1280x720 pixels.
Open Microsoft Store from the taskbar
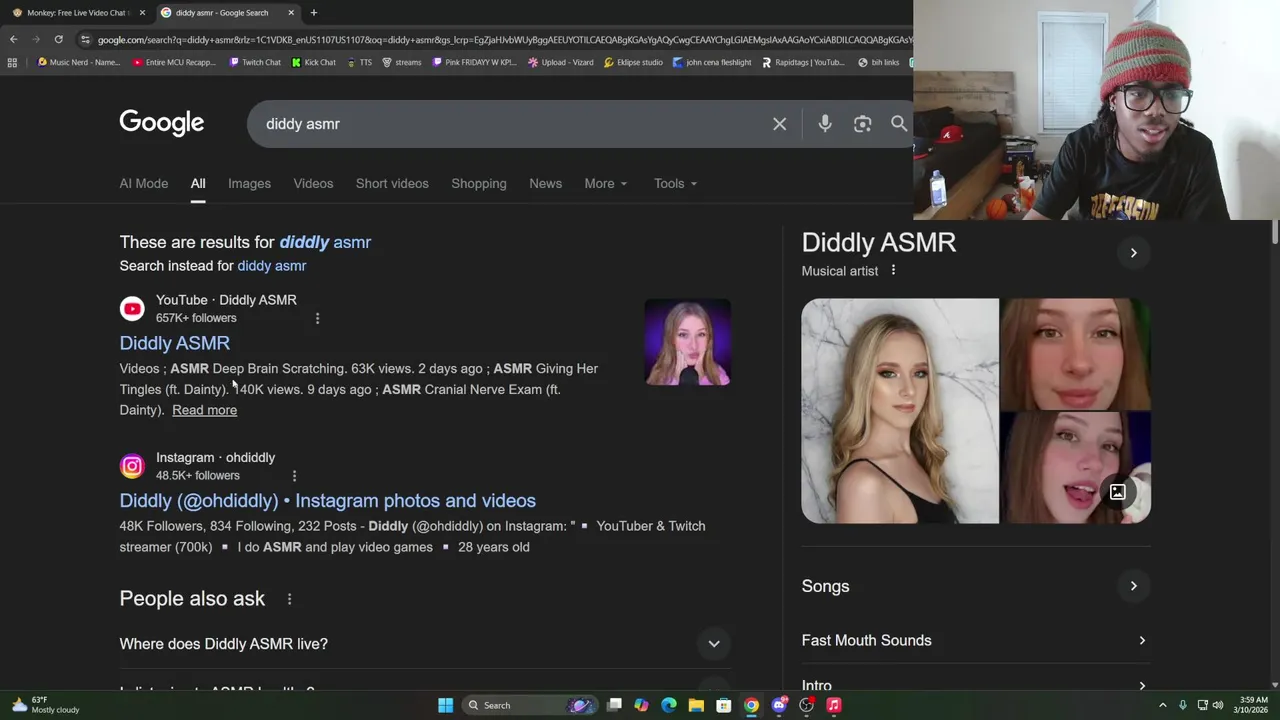[723, 705]
